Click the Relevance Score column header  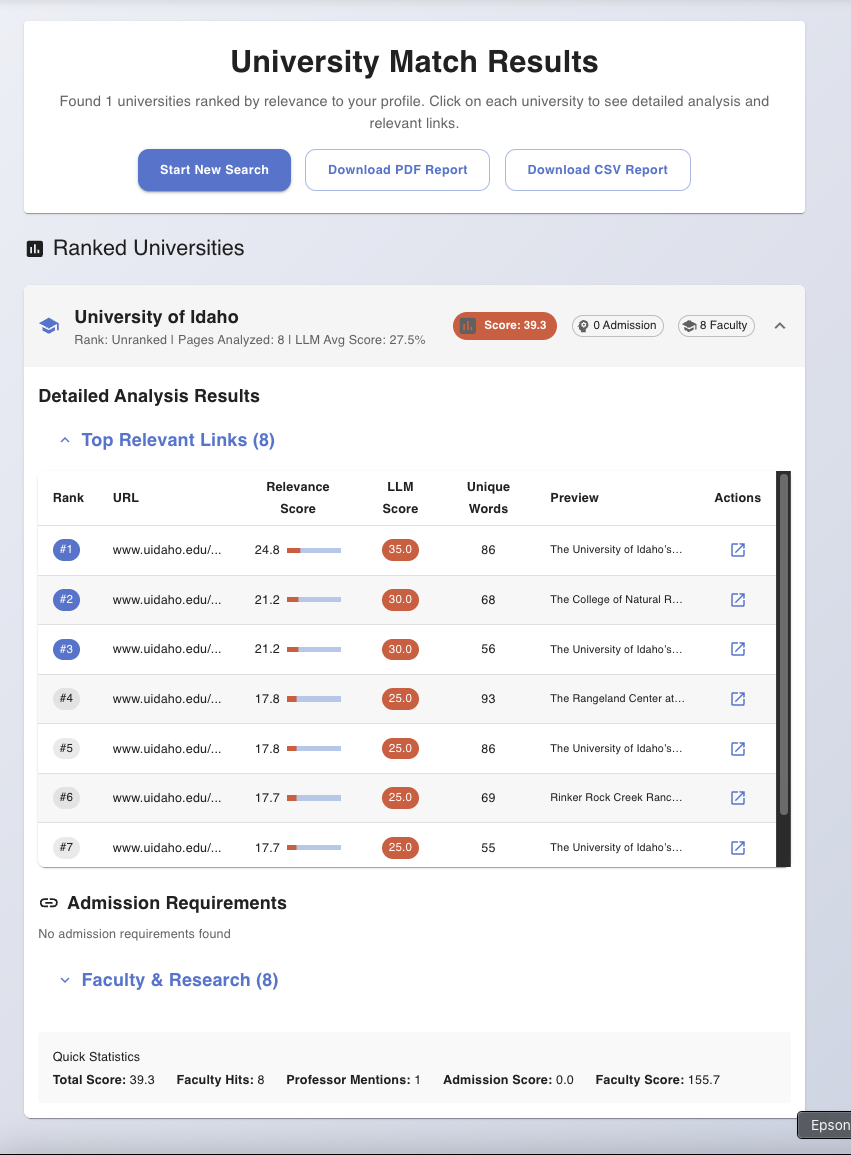(x=298, y=498)
